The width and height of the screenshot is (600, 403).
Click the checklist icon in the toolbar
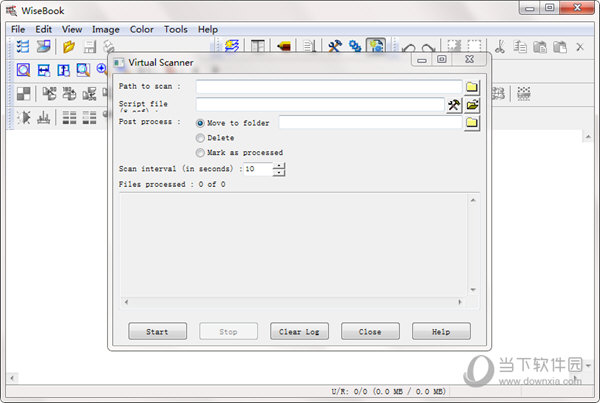pyautogui.click(x=23, y=47)
